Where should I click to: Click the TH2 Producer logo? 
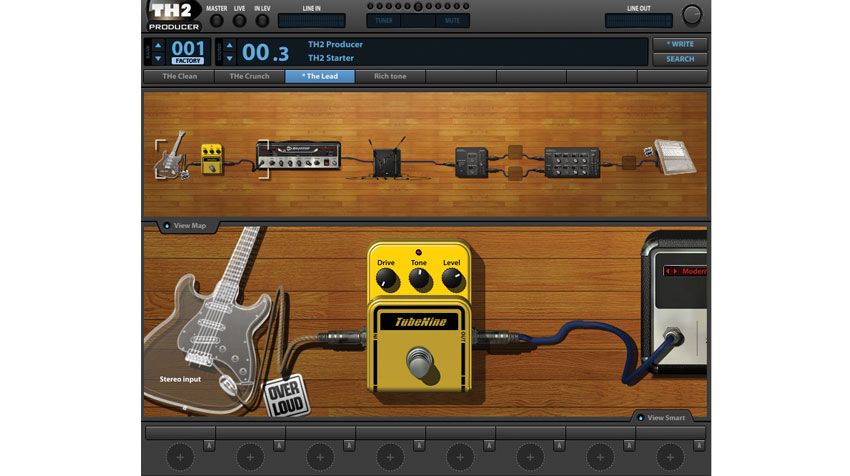coord(174,16)
